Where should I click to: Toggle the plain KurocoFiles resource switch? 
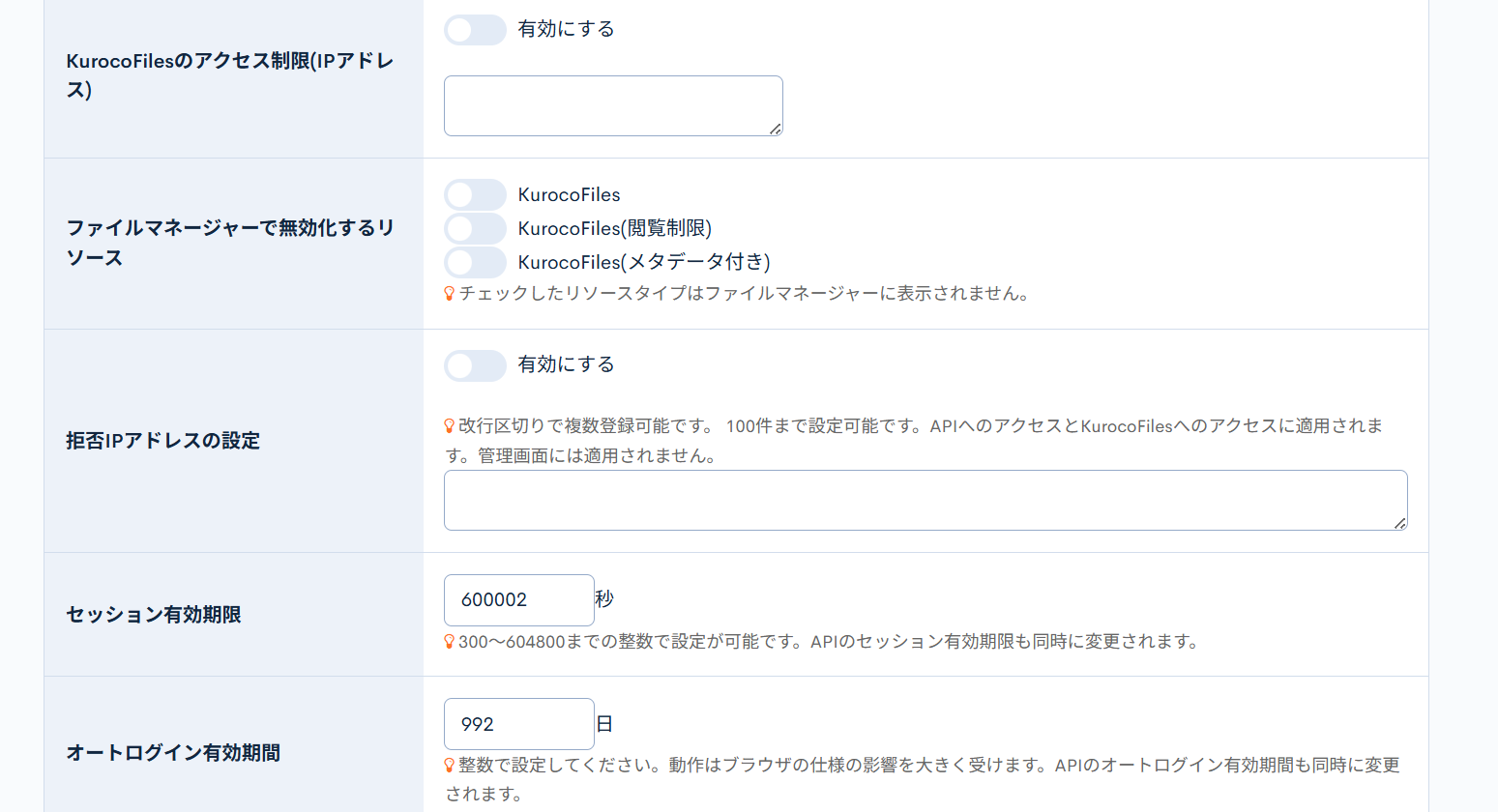(x=475, y=194)
